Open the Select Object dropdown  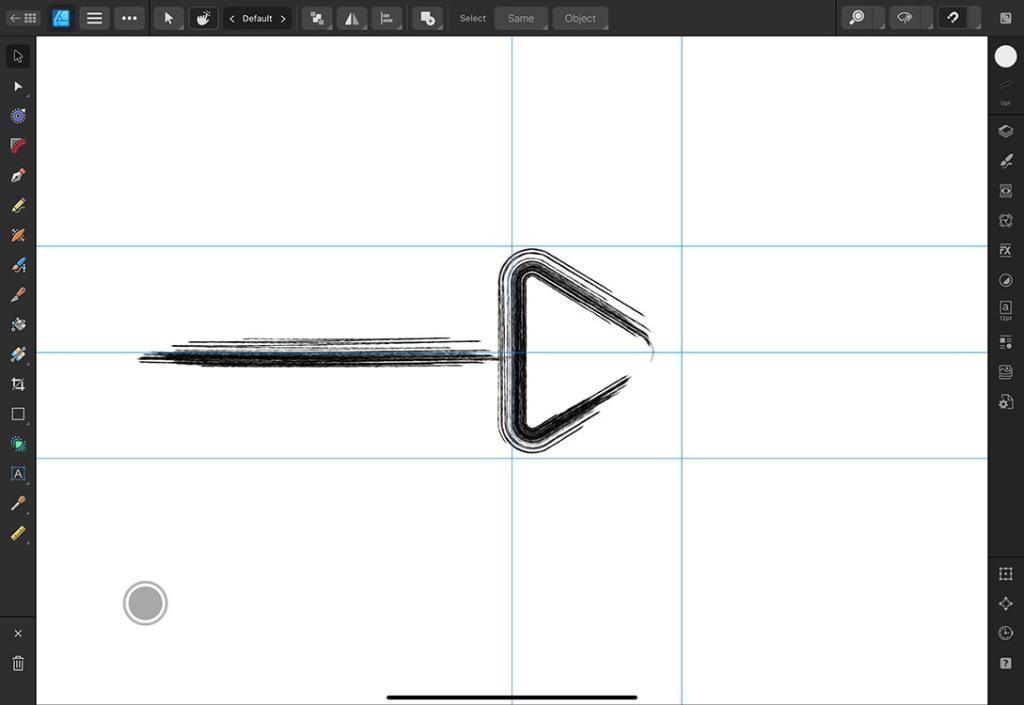coord(580,18)
